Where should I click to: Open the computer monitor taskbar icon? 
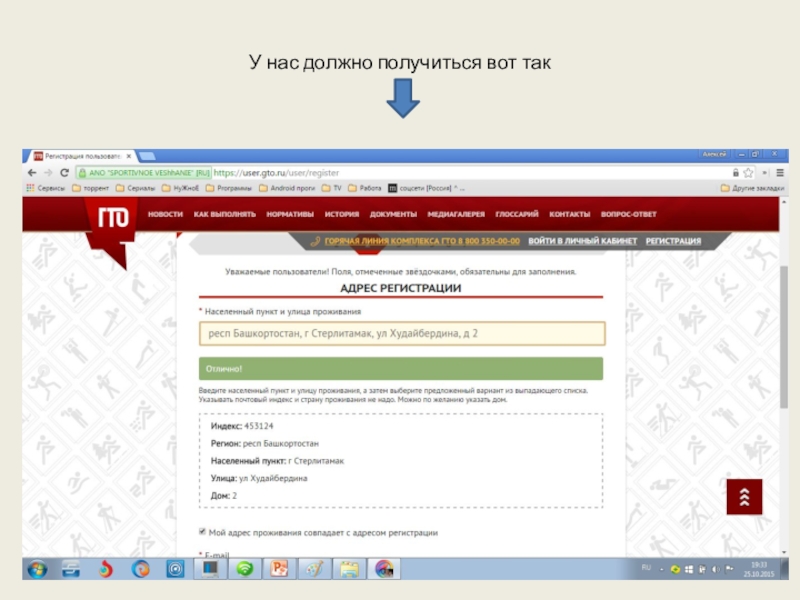coord(210,569)
